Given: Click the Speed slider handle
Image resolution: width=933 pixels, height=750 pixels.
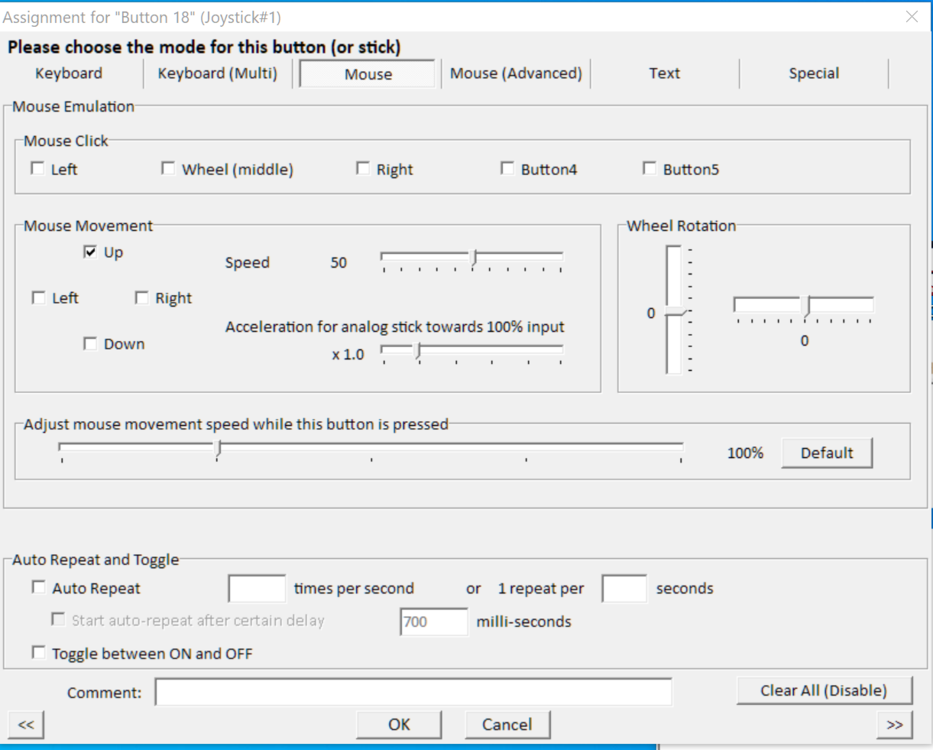Looking at the screenshot, I should (474, 258).
